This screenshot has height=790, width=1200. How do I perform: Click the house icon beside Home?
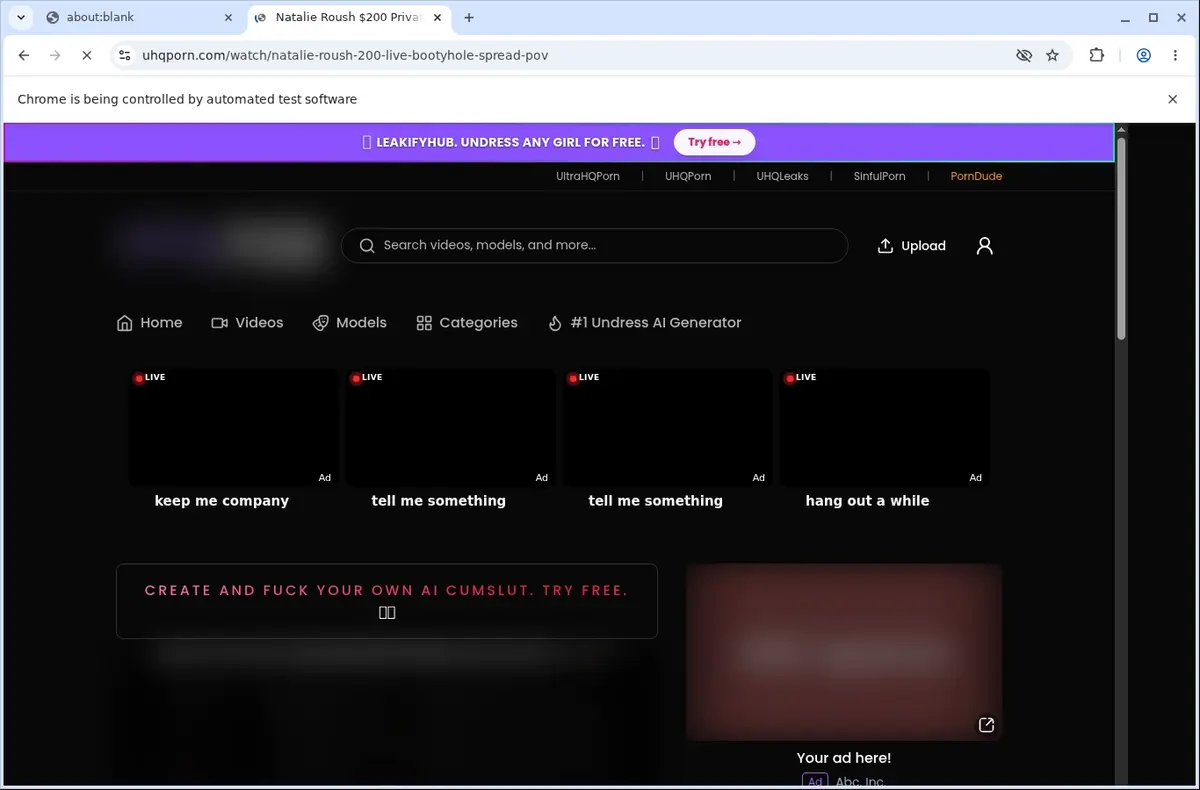pos(125,323)
